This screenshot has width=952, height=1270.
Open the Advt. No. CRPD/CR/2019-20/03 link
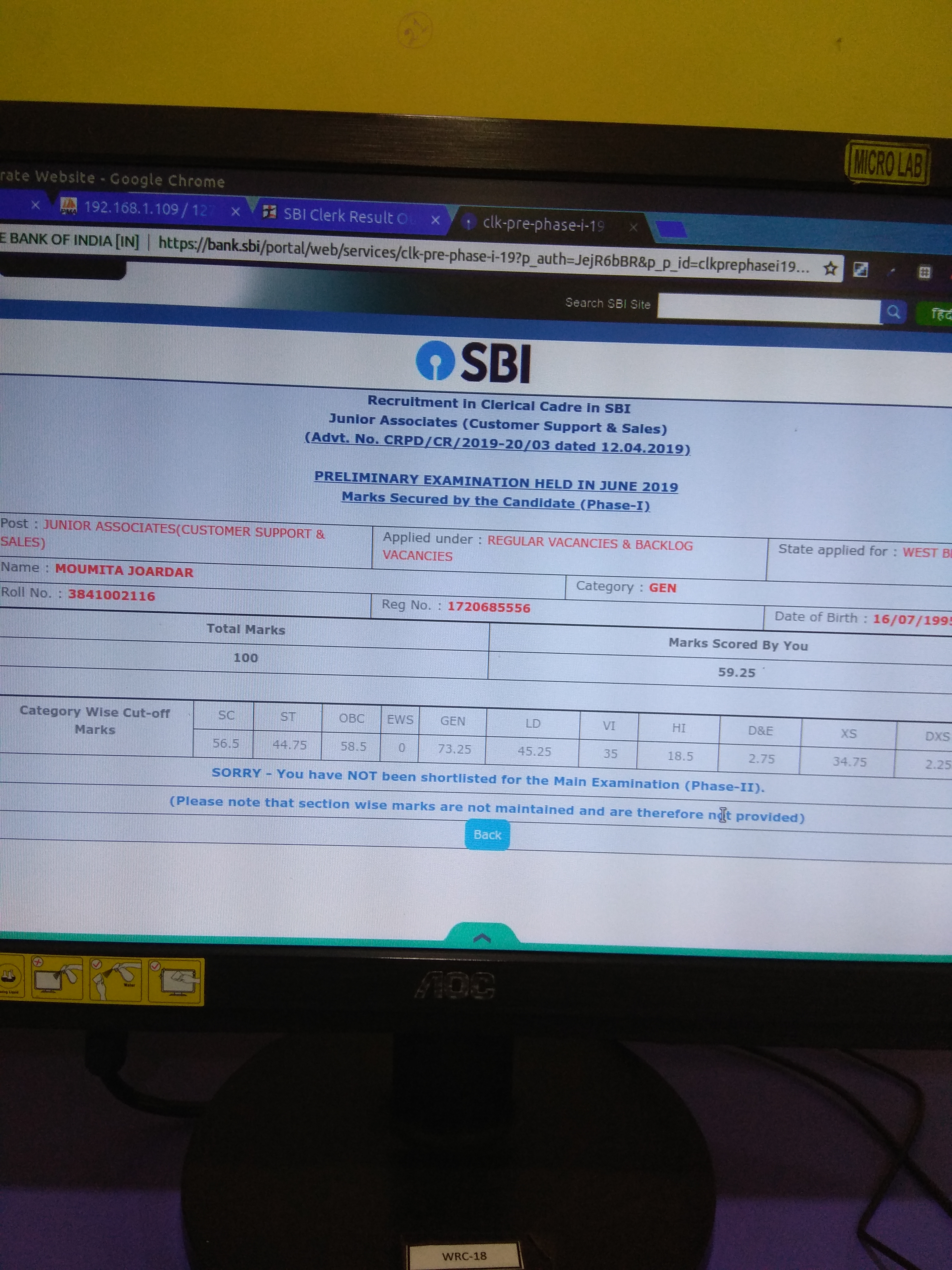click(x=497, y=445)
